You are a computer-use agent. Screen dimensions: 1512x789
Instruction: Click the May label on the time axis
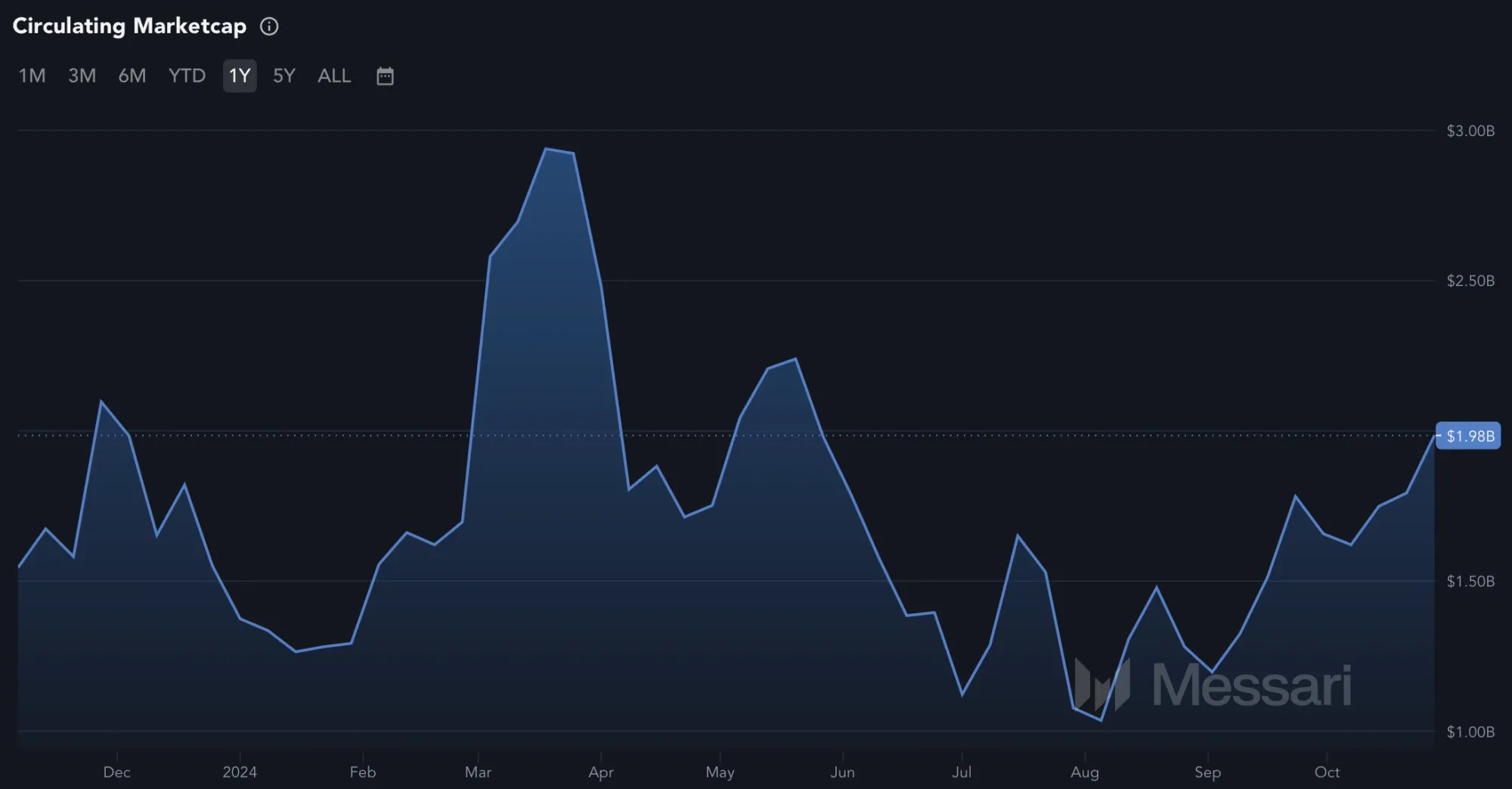(720, 772)
